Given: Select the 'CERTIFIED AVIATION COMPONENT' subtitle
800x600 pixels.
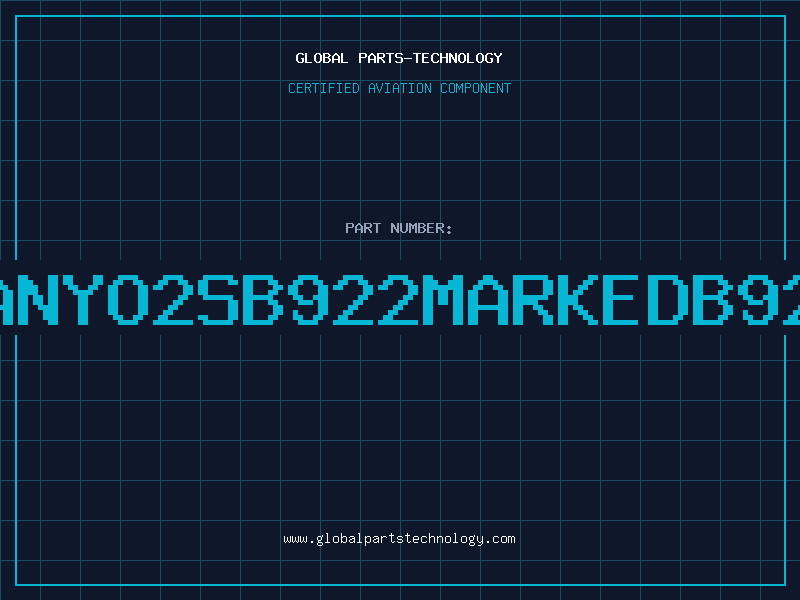Looking at the screenshot, I should (x=399, y=88).
